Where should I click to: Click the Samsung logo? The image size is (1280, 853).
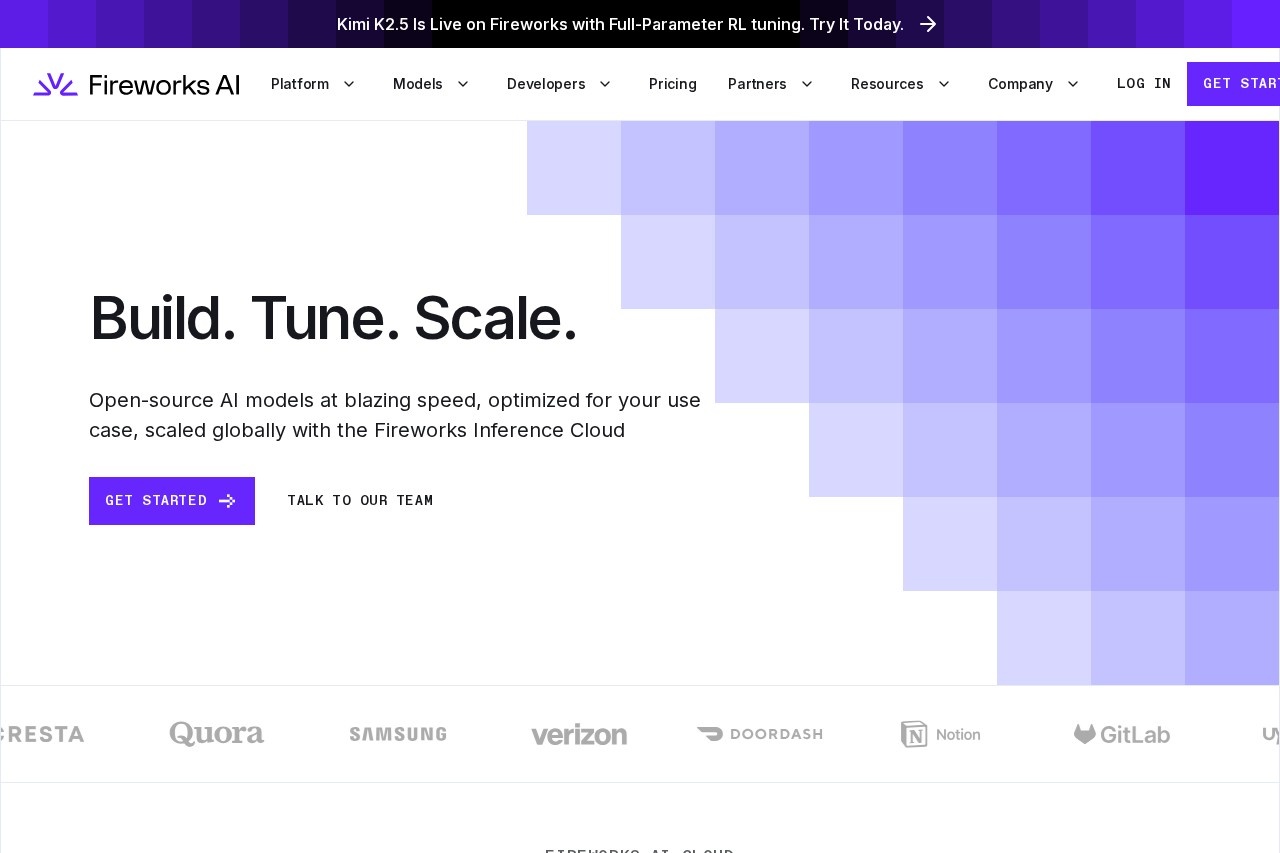(398, 734)
